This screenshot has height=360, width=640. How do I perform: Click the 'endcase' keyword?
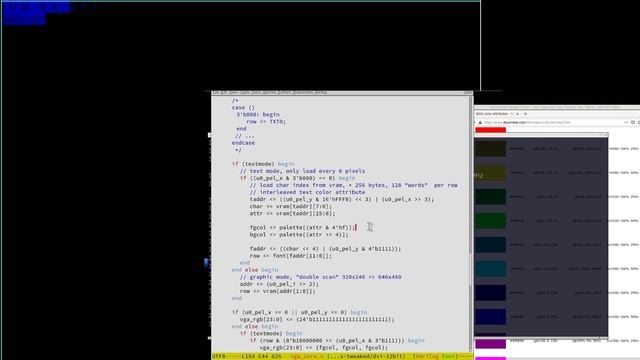click(243, 143)
